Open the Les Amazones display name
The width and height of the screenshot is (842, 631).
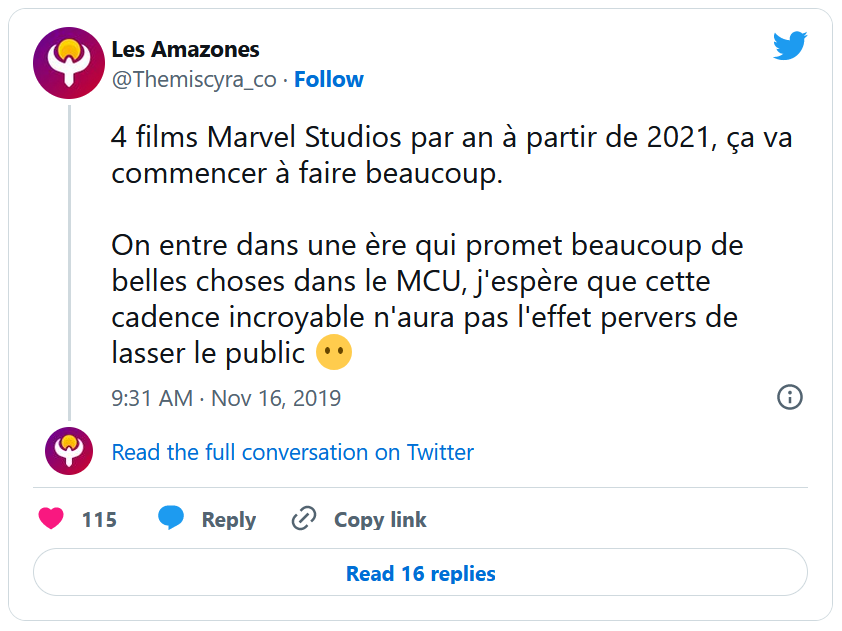point(185,49)
